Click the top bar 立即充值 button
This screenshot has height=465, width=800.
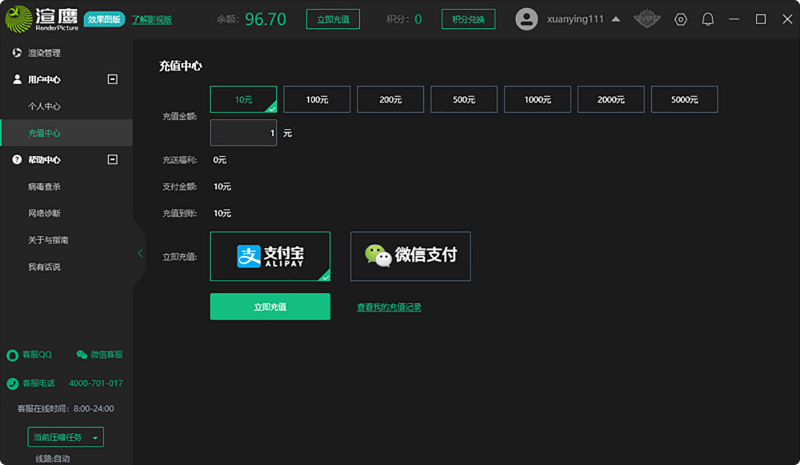(x=333, y=19)
